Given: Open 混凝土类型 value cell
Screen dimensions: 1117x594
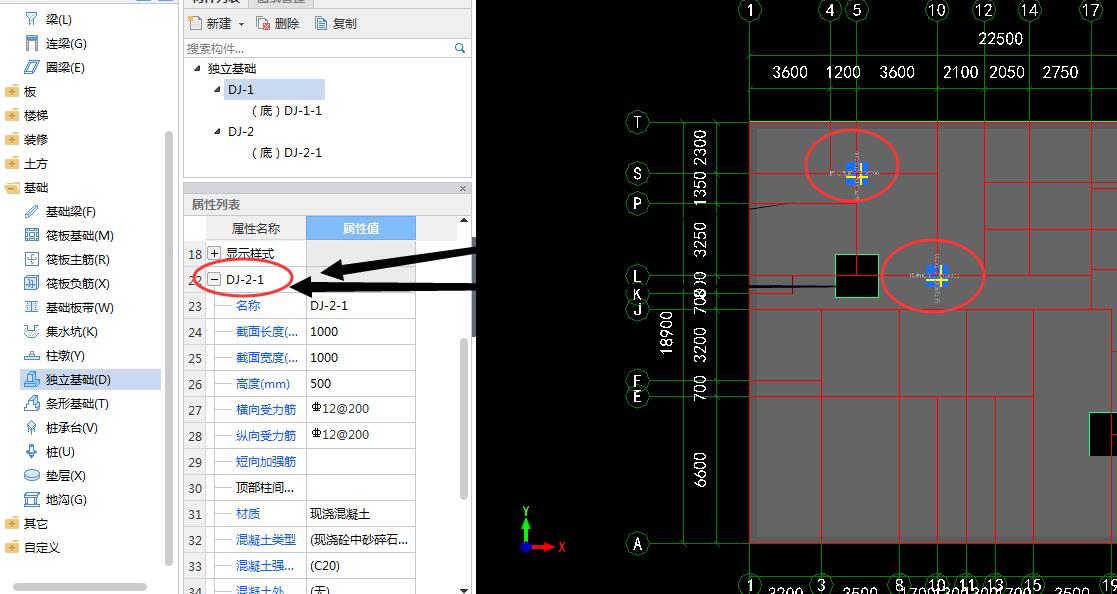Looking at the screenshot, I should coord(361,540).
